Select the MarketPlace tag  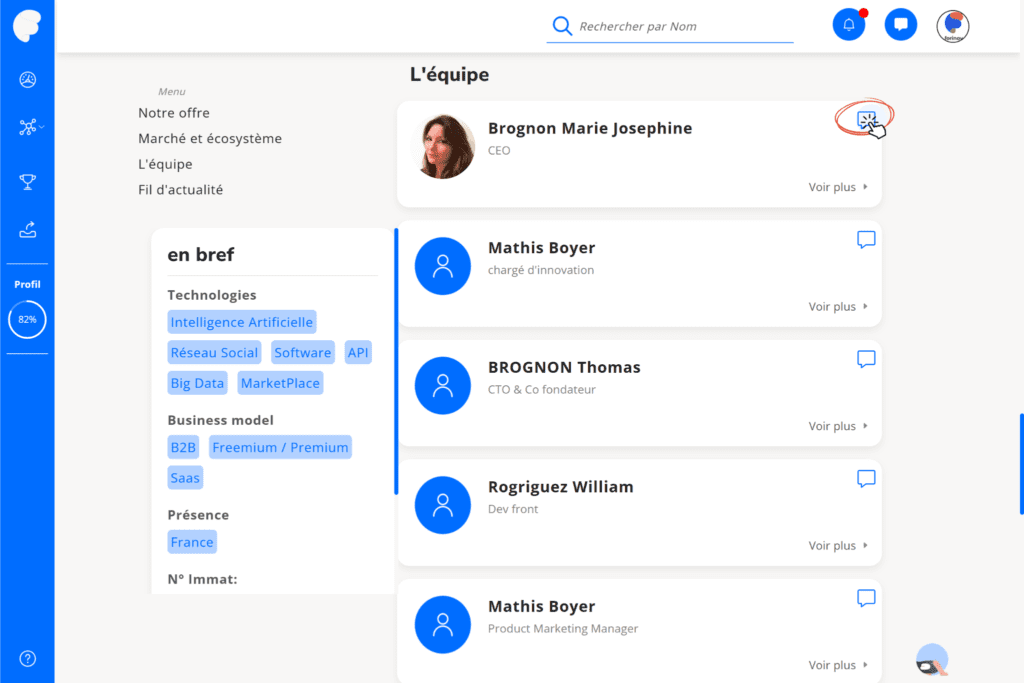coord(280,383)
